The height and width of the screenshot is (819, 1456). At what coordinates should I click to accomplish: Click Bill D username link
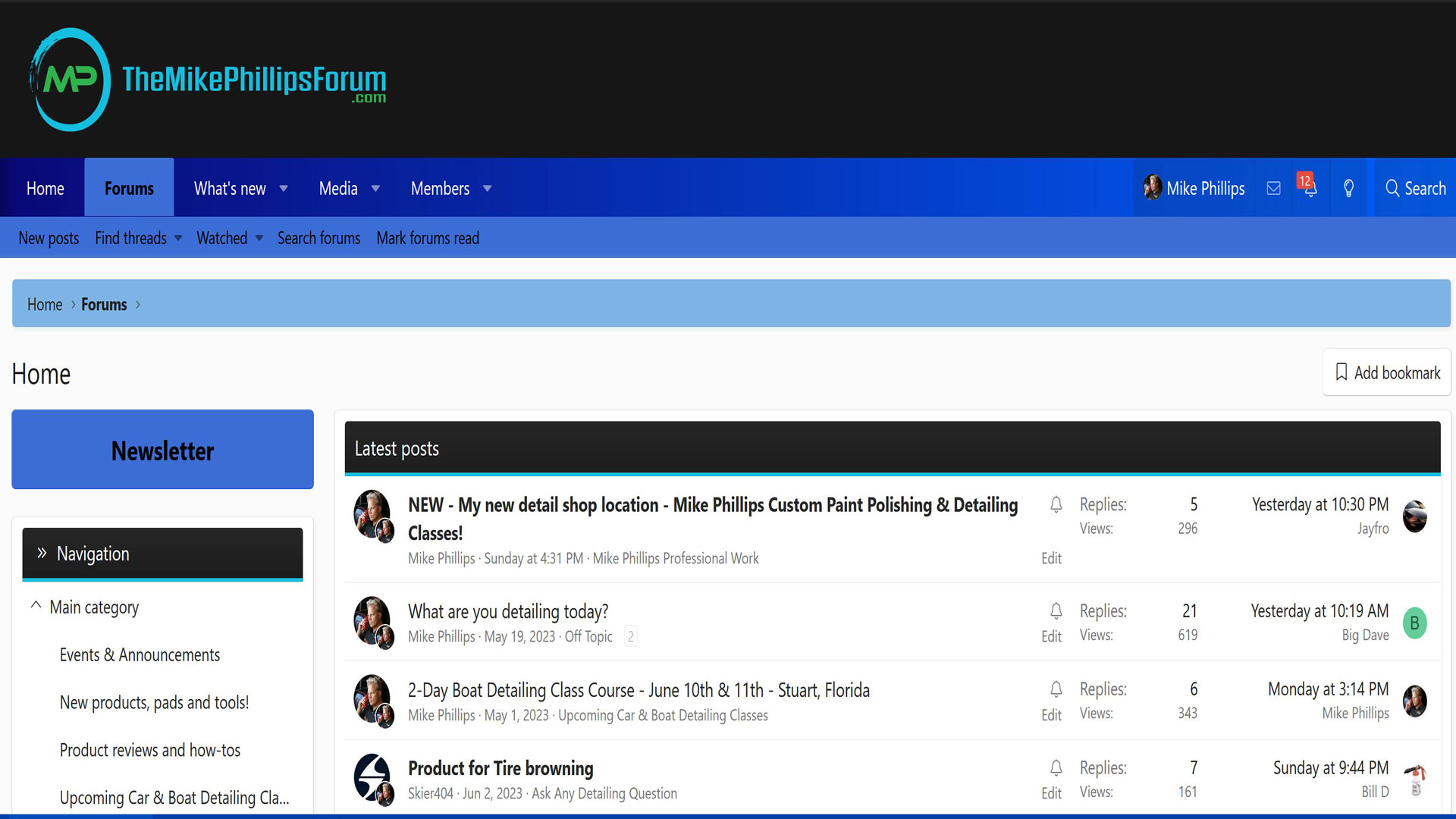pos(1375,792)
